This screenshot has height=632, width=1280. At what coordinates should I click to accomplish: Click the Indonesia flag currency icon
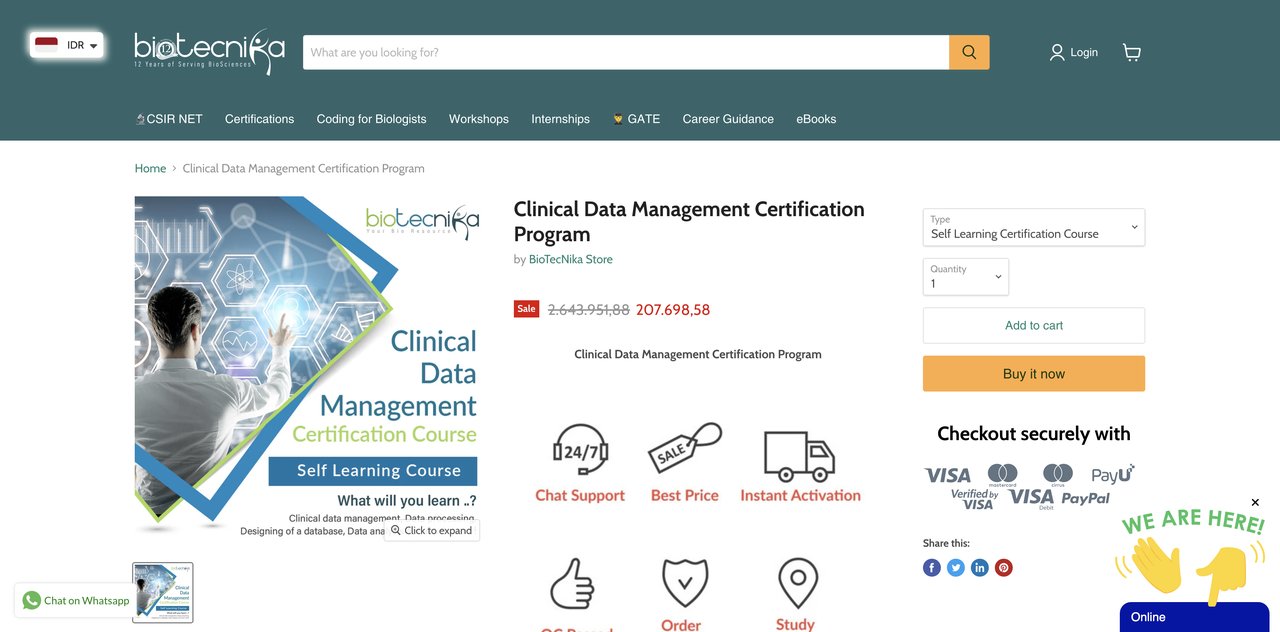[x=46, y=45]
